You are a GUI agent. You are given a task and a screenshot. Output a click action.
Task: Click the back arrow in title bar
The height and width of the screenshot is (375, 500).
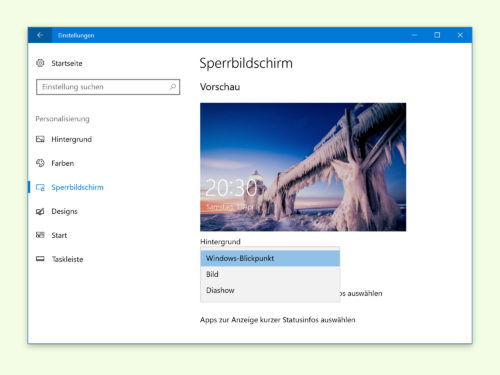pyautogui.click(x=40, y=35)
